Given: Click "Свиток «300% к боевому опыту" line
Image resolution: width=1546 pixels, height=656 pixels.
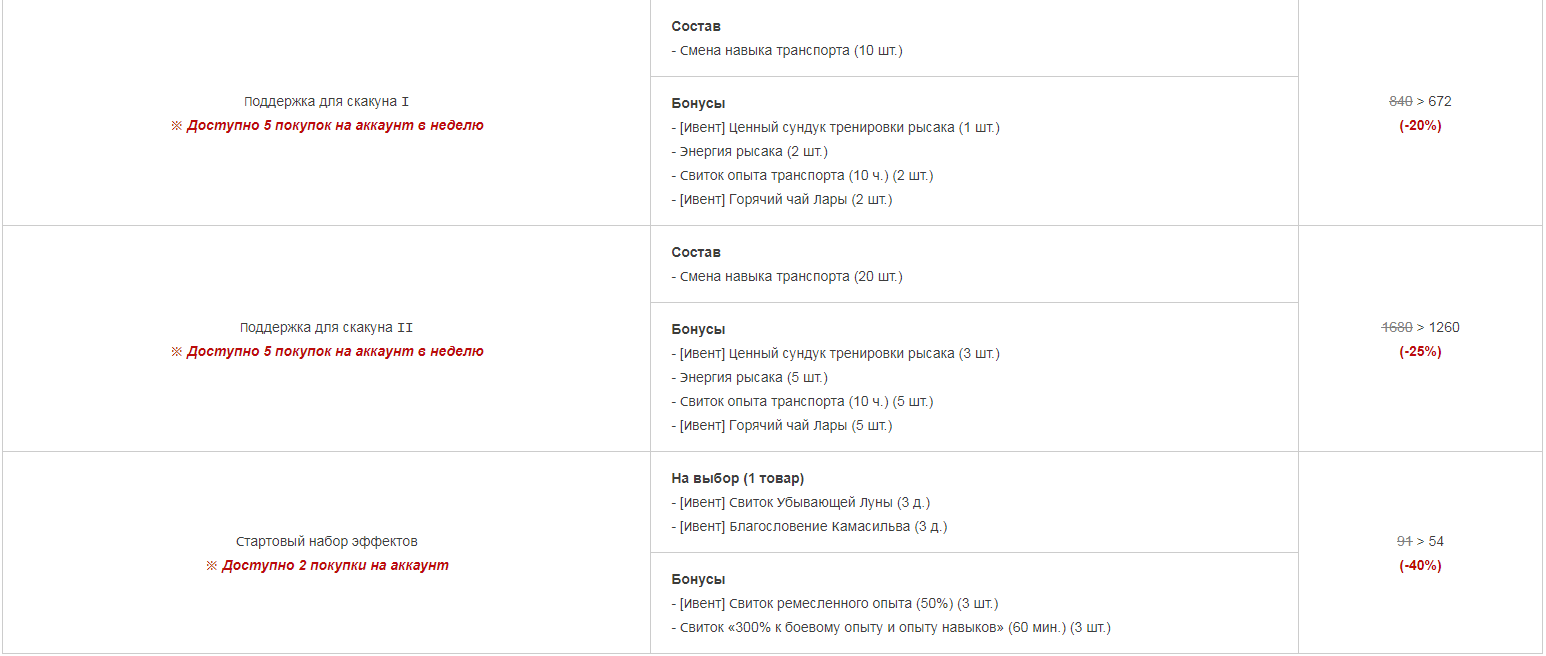Looking at the screenshot, I should (891, 628).
